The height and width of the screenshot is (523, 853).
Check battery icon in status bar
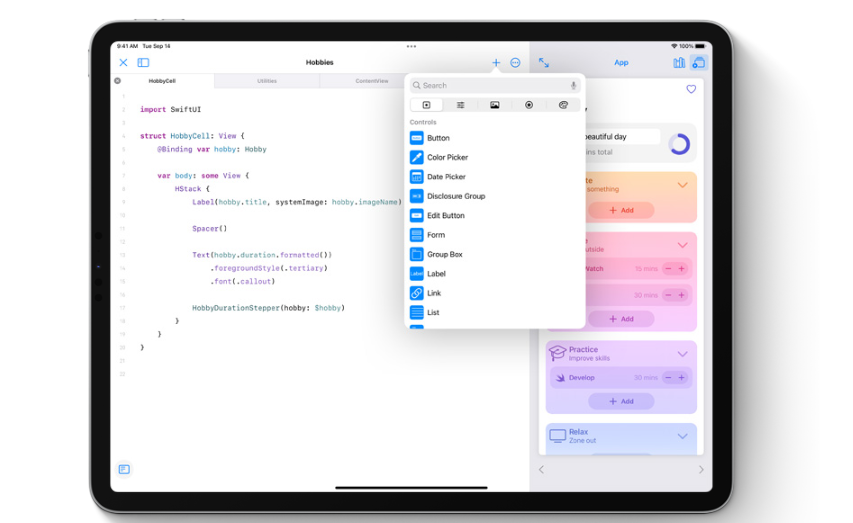[x=700, y=46]
